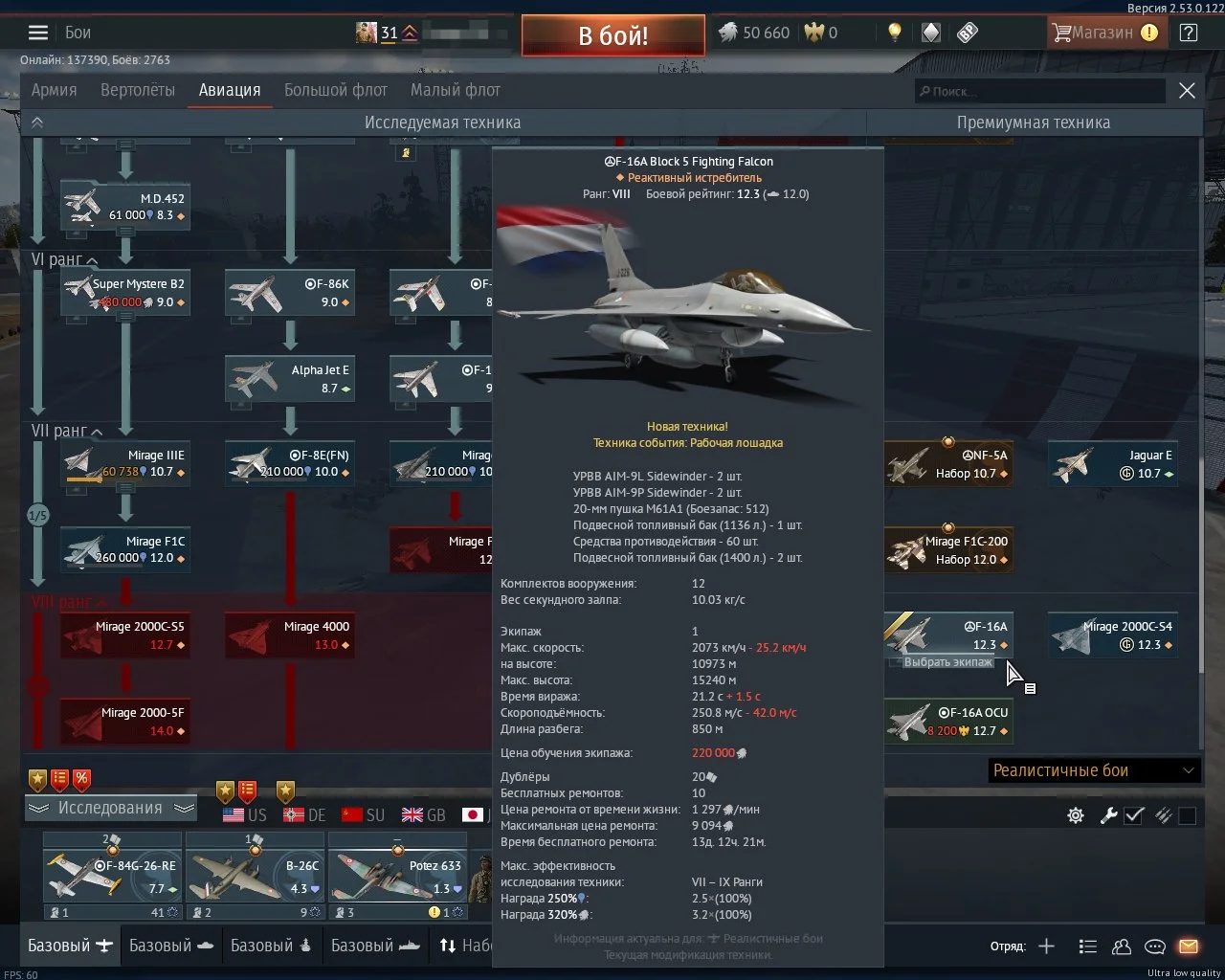Click the plus icon next to Отряд
Screen dimensions: 1225x980
pyautogui.click(x=1046, y=947)
